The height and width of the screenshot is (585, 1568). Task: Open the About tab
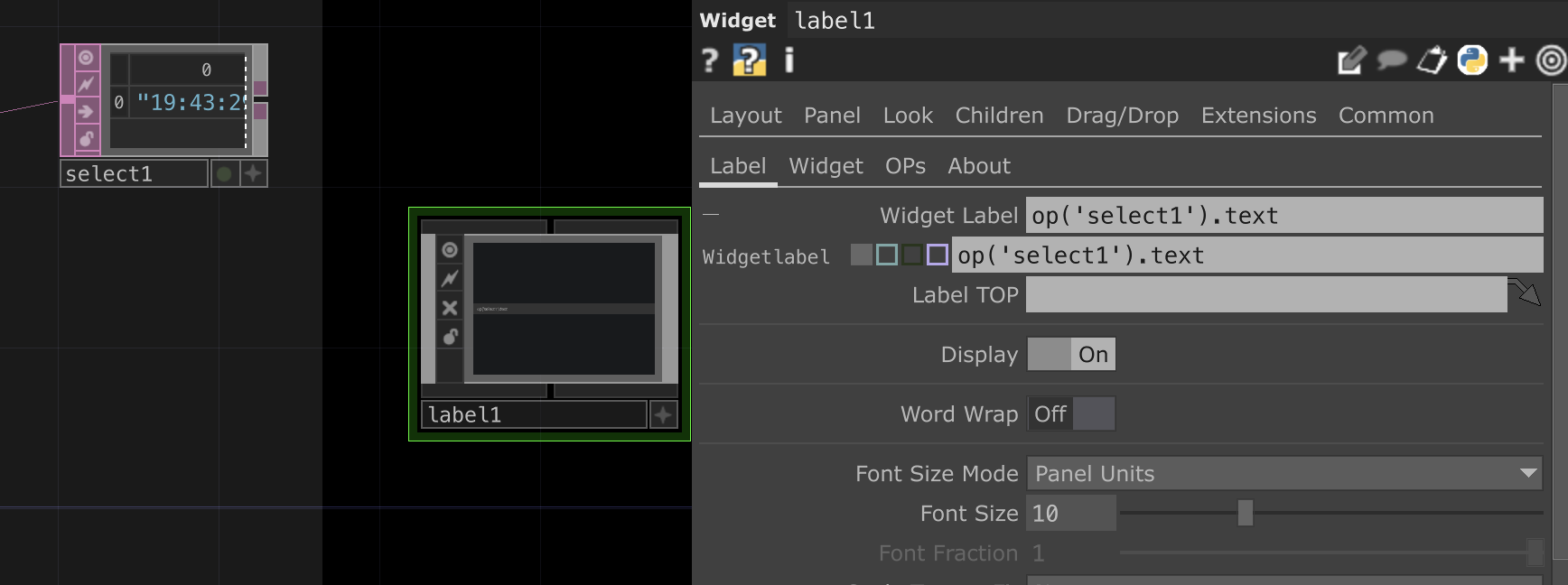pyautogui.click(x=978, y=166)
